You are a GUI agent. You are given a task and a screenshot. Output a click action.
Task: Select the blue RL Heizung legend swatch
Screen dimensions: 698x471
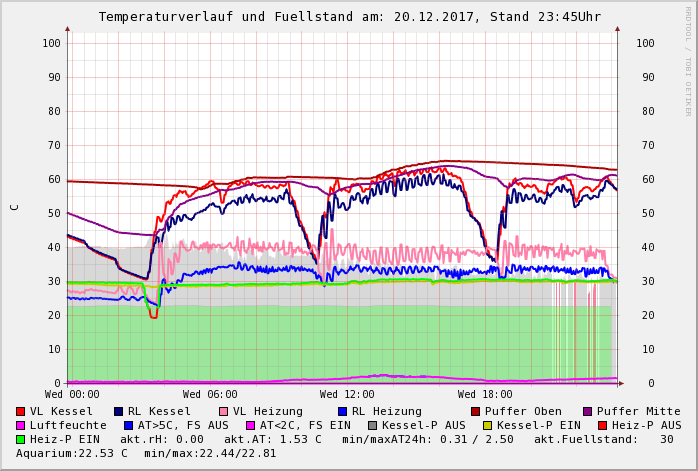pos(341,412)
